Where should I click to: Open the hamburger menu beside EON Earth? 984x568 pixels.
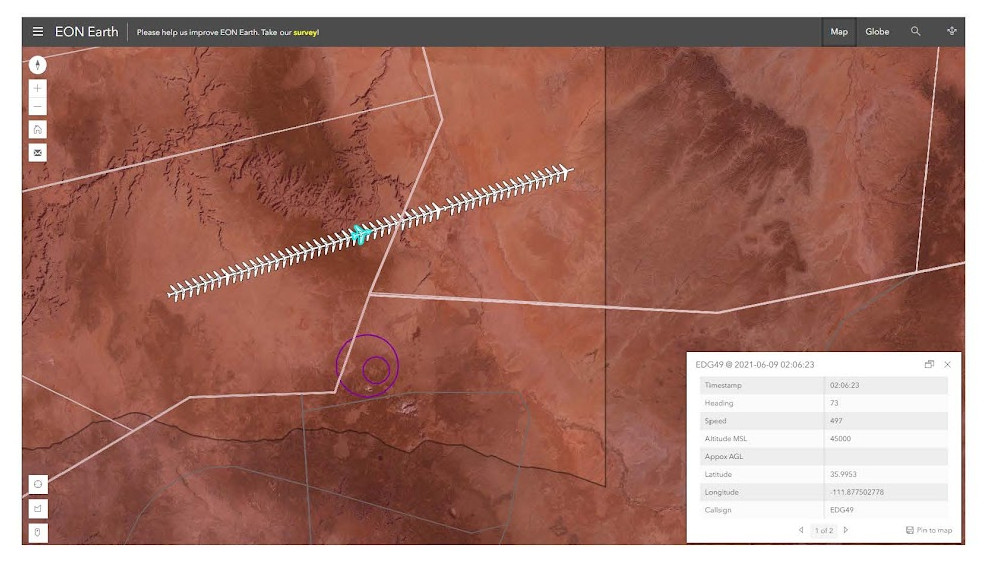point(38,32)
